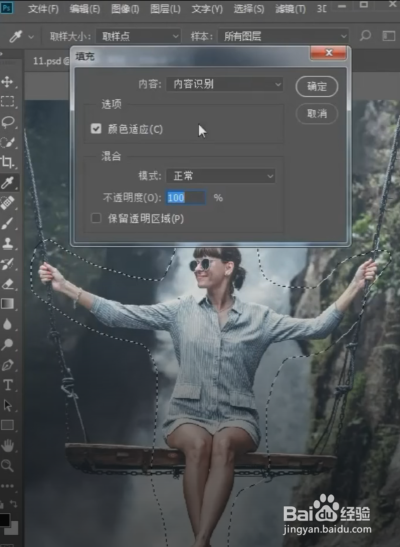
Task: Select the Crop tool
Action: [7, 162]
